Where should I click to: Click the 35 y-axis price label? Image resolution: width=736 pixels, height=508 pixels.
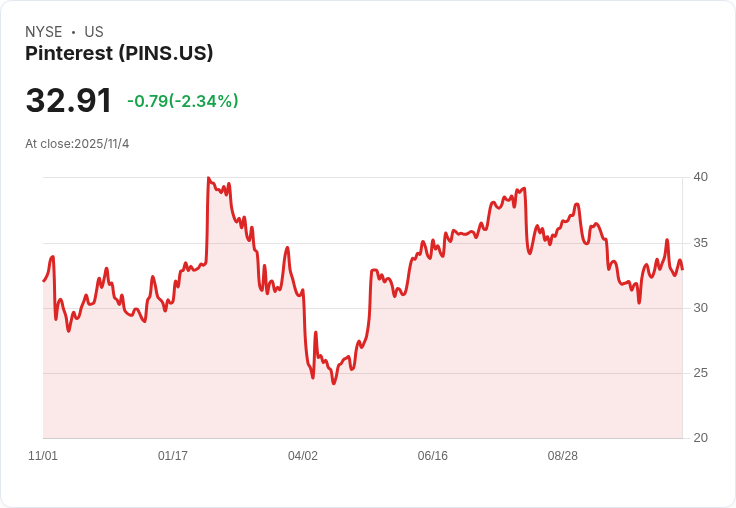(701, 243)
